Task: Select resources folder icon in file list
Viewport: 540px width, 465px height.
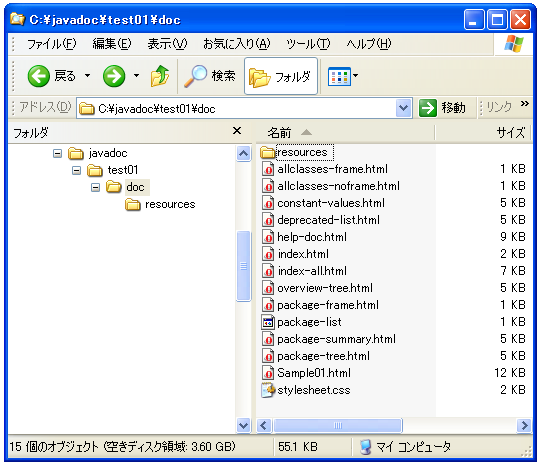Action: click(268, 152)
